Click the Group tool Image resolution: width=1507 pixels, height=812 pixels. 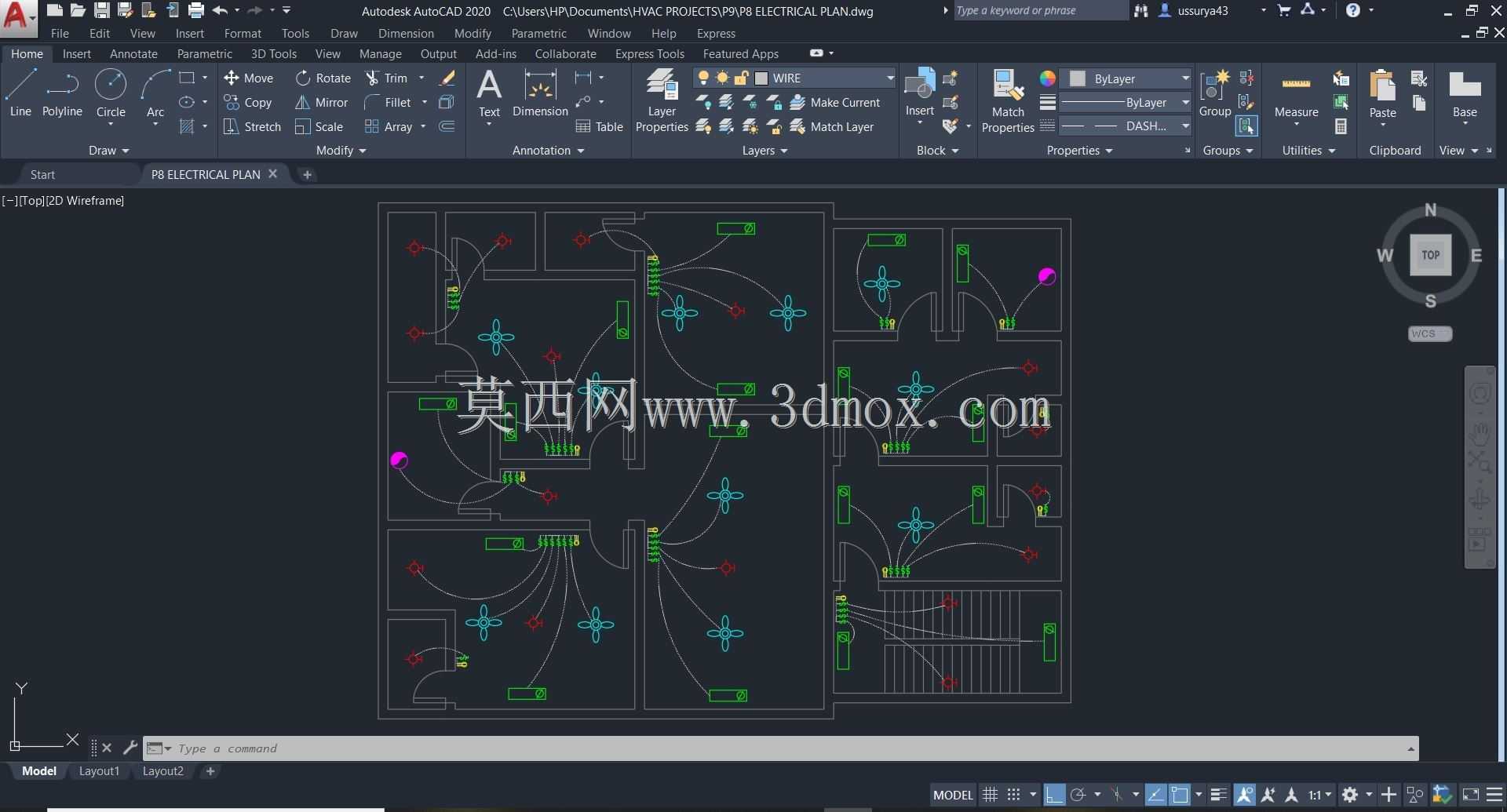1214,93
